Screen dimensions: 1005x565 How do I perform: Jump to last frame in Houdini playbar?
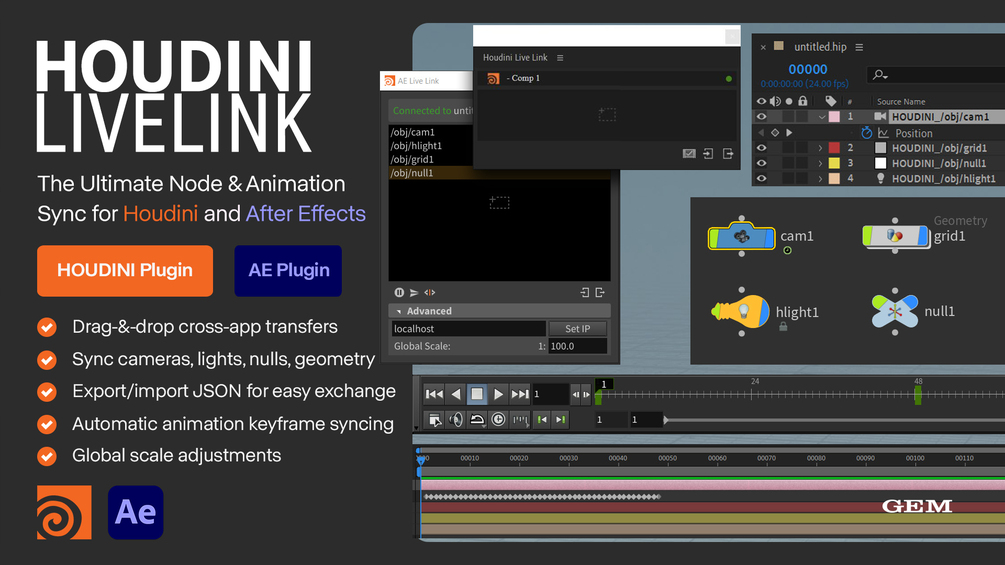520,394
